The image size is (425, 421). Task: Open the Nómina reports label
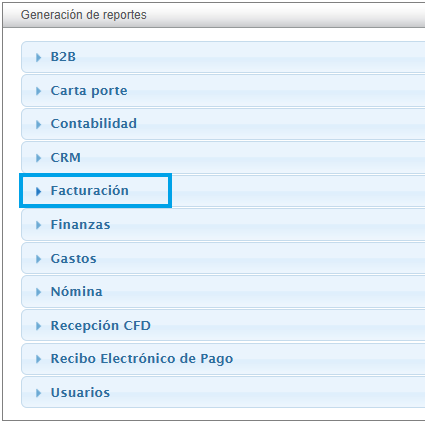77,292
